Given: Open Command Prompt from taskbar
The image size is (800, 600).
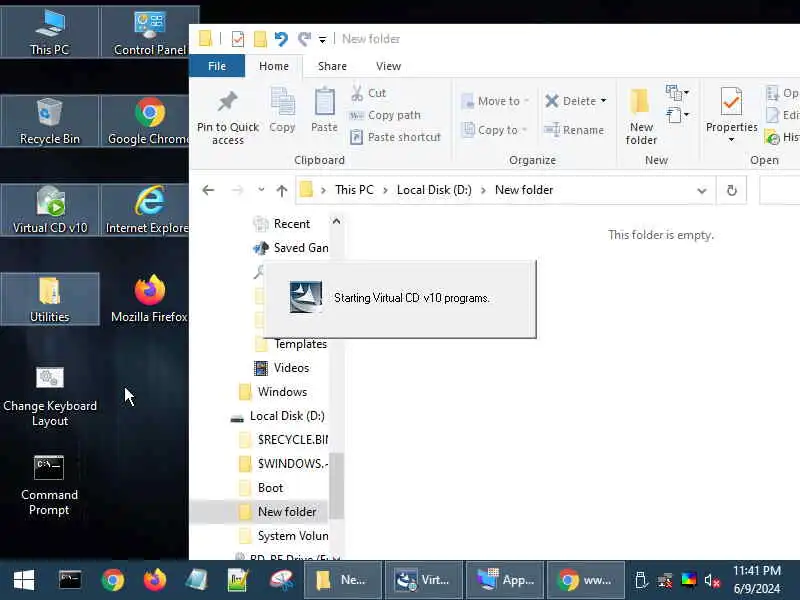Looking at the screenshot, I should click(70, 580).
